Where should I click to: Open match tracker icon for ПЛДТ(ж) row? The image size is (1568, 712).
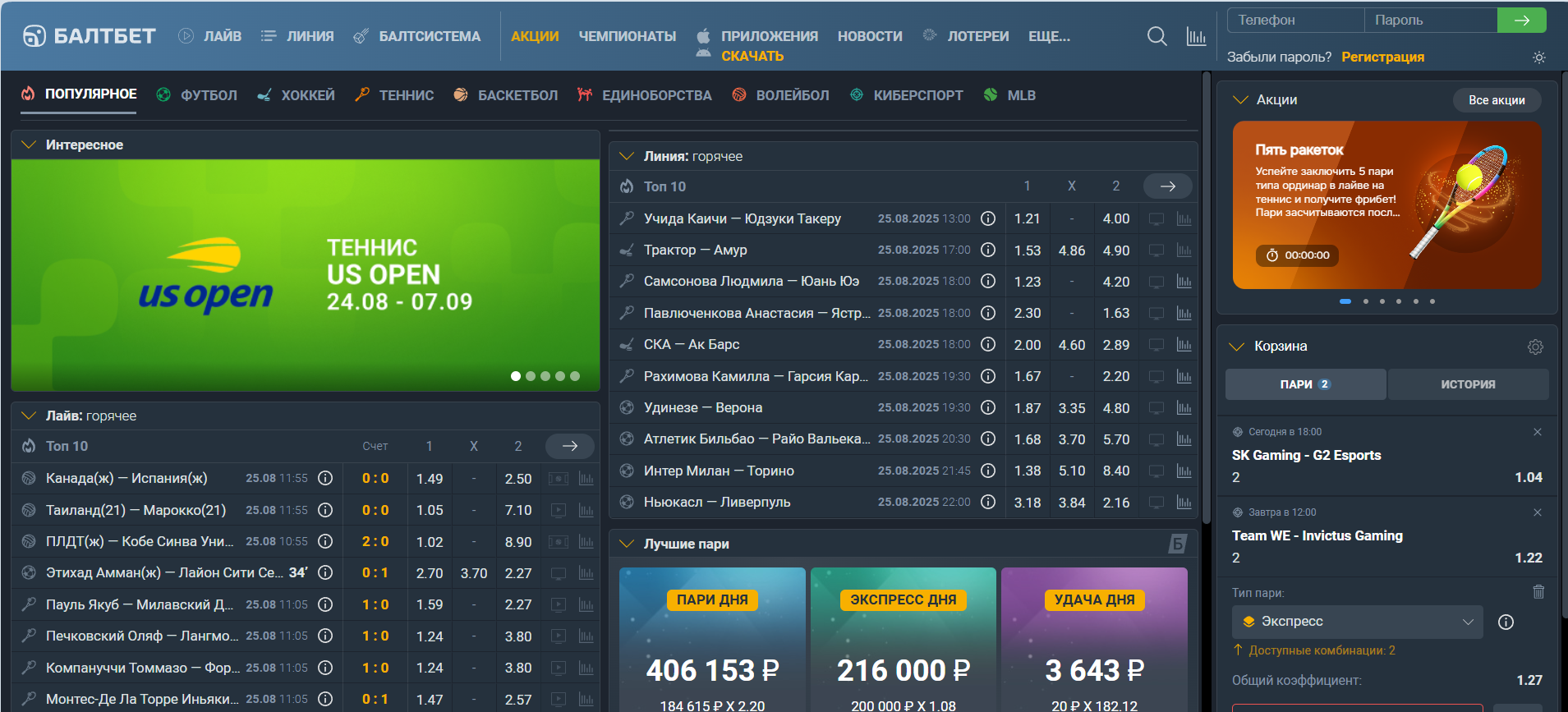click(x=558, y=542)
